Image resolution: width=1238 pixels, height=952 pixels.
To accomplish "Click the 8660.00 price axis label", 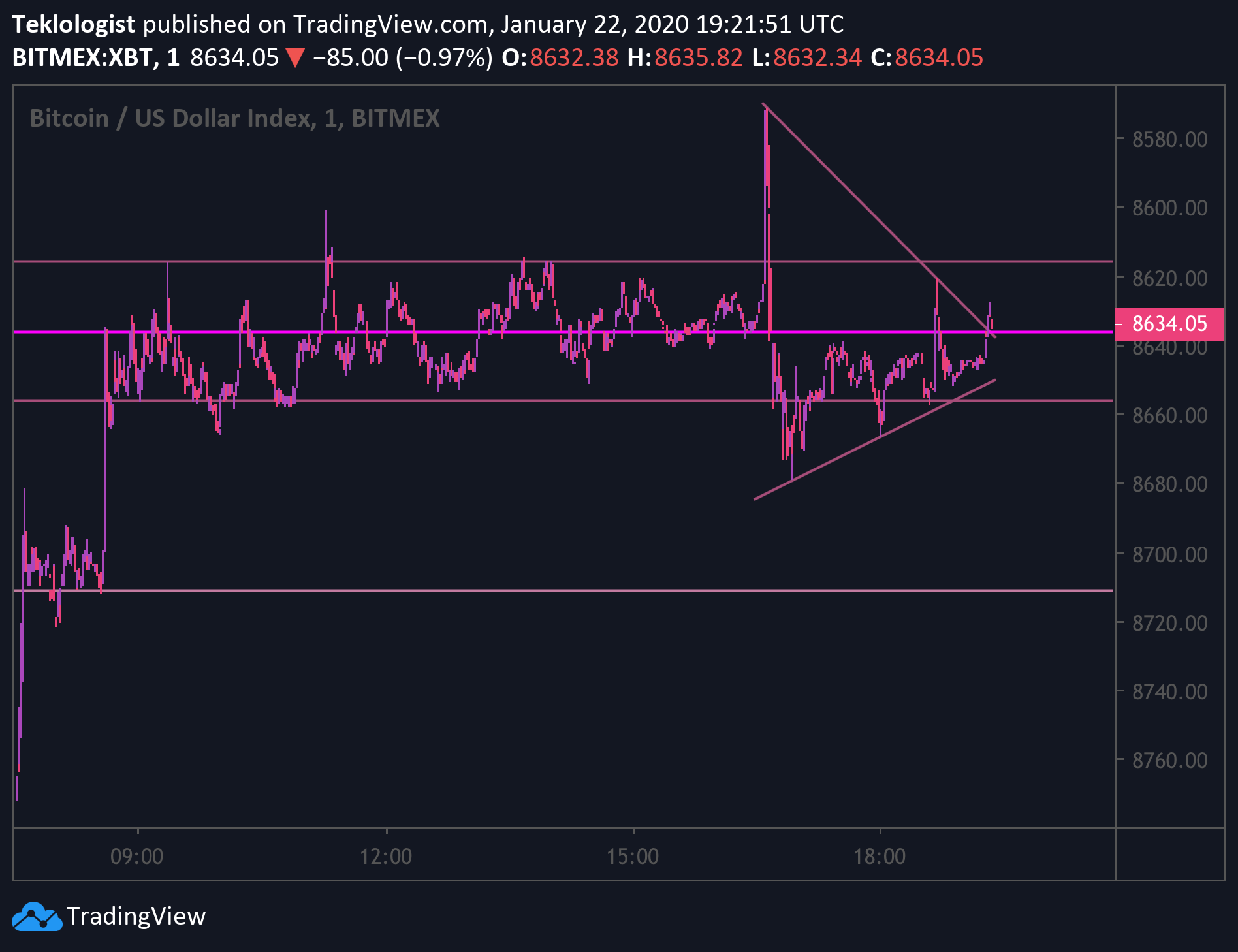I will pyautogui.click(x=1169, y=415).
